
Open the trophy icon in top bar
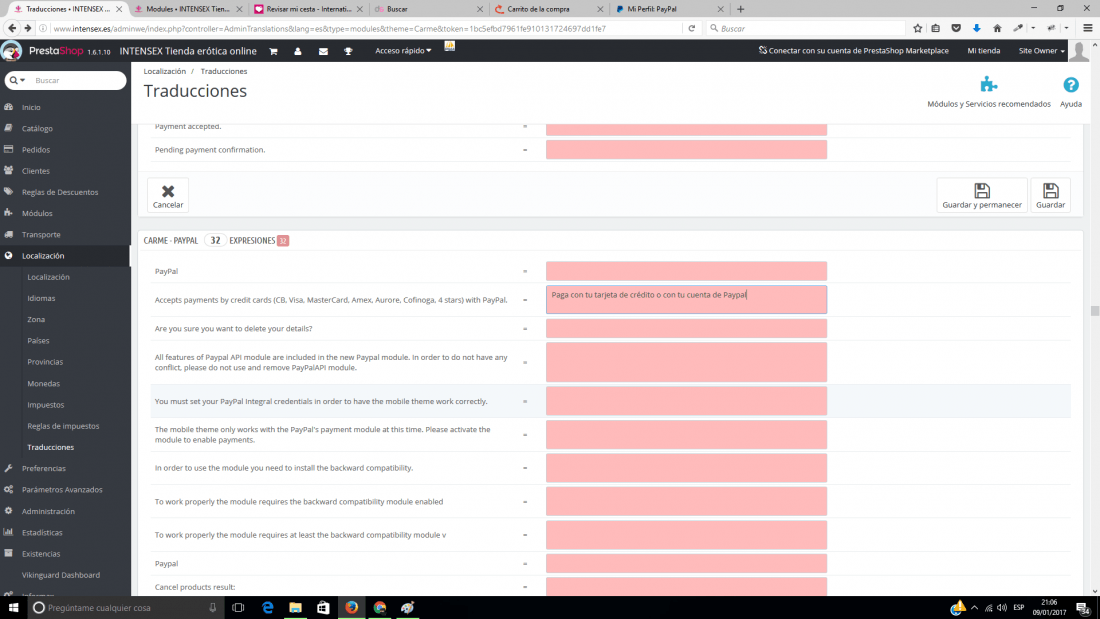point(348,51)
